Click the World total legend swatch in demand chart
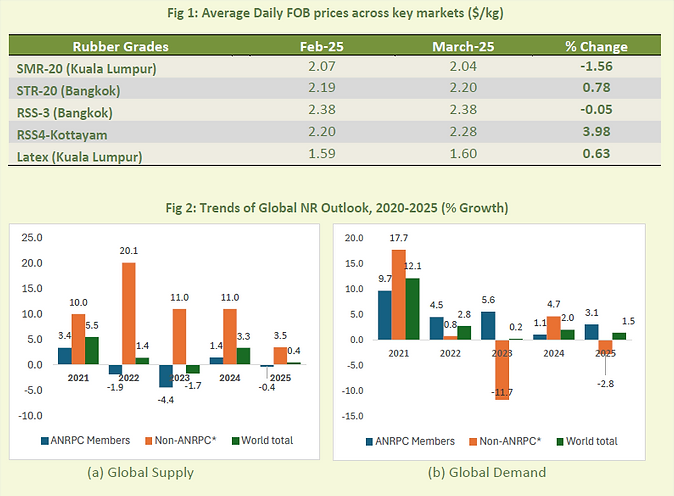 coord(560,442)
